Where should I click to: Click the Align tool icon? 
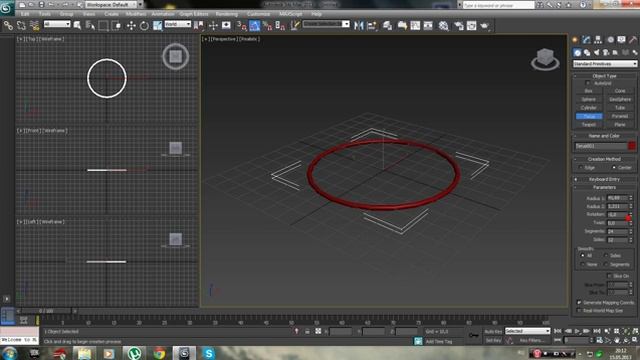point(372,26)
